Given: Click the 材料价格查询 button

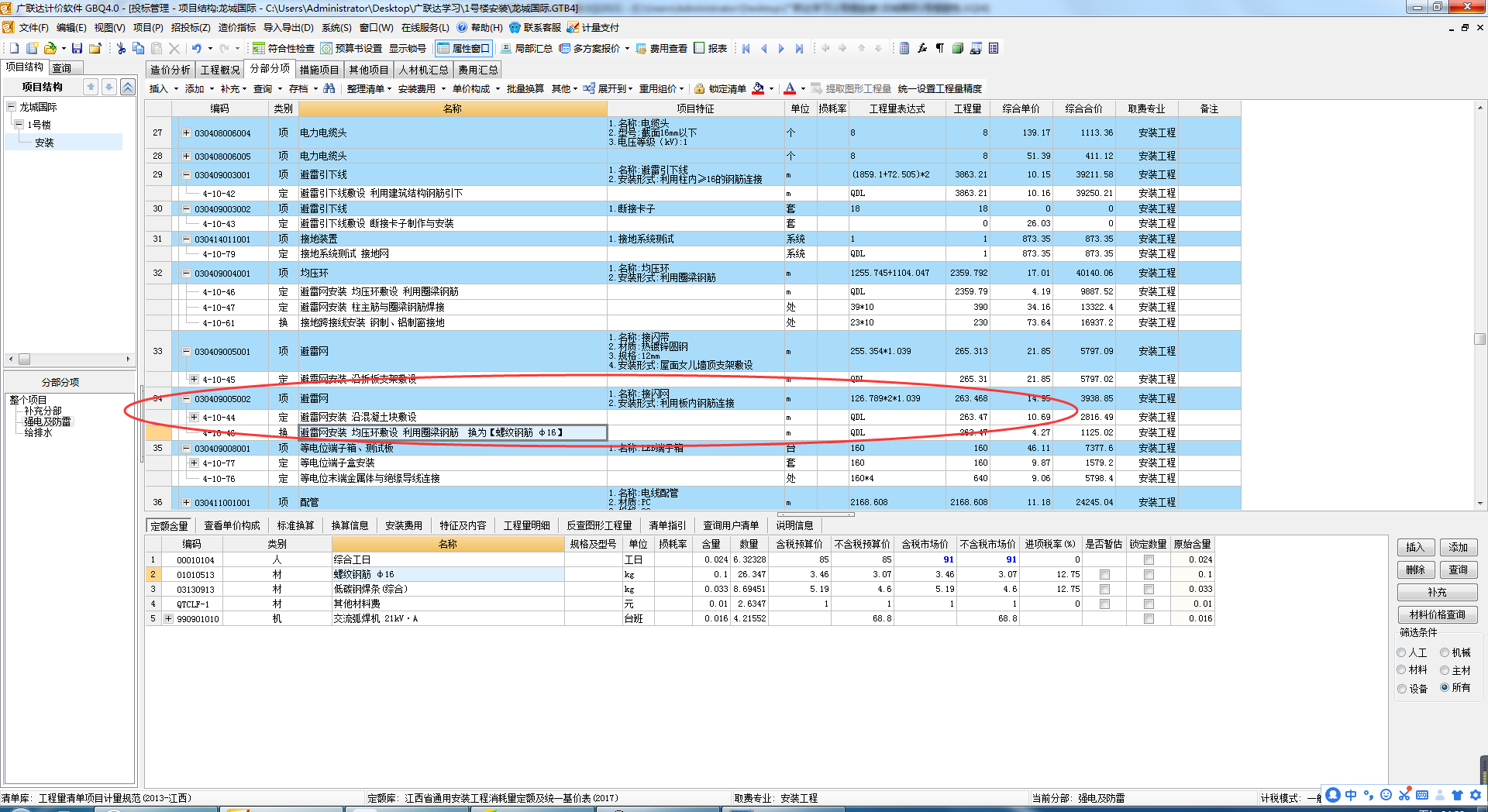Looking at the screenshot, I should [1437, 614].
